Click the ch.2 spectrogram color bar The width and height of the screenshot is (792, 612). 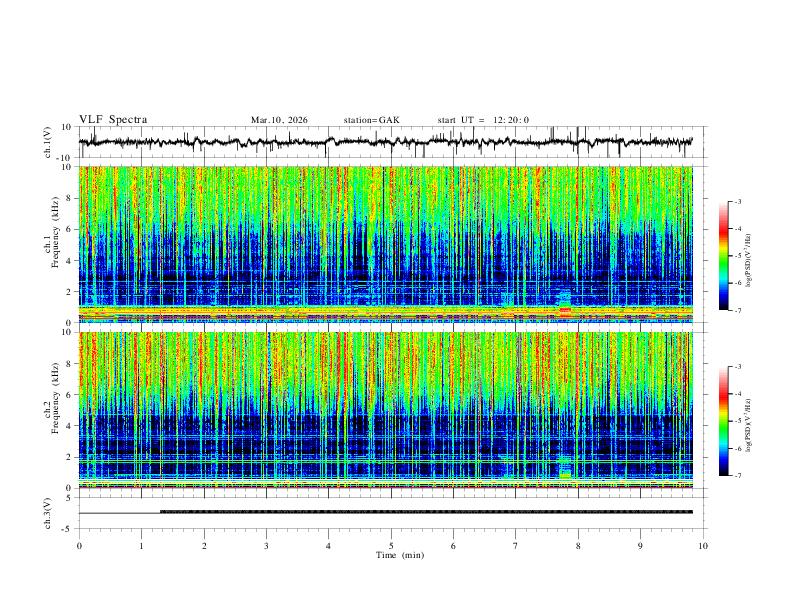pos(723,421)
